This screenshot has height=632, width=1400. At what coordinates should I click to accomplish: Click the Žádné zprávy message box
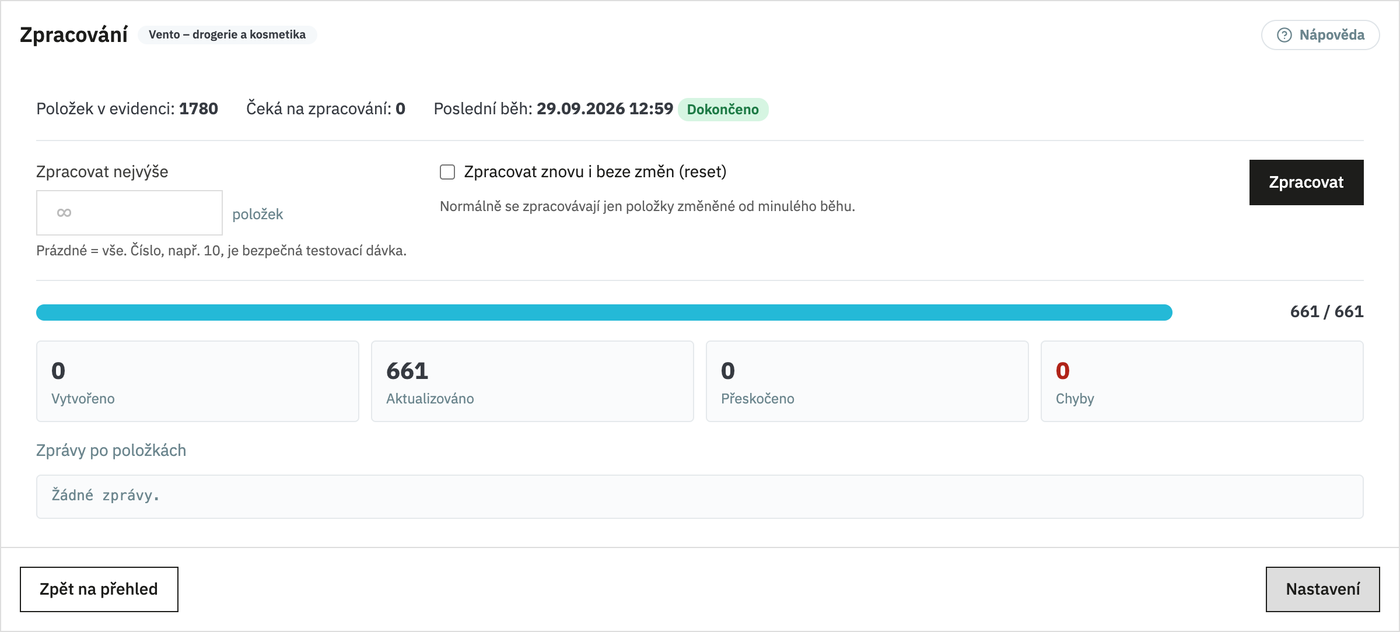coord(700,496)
